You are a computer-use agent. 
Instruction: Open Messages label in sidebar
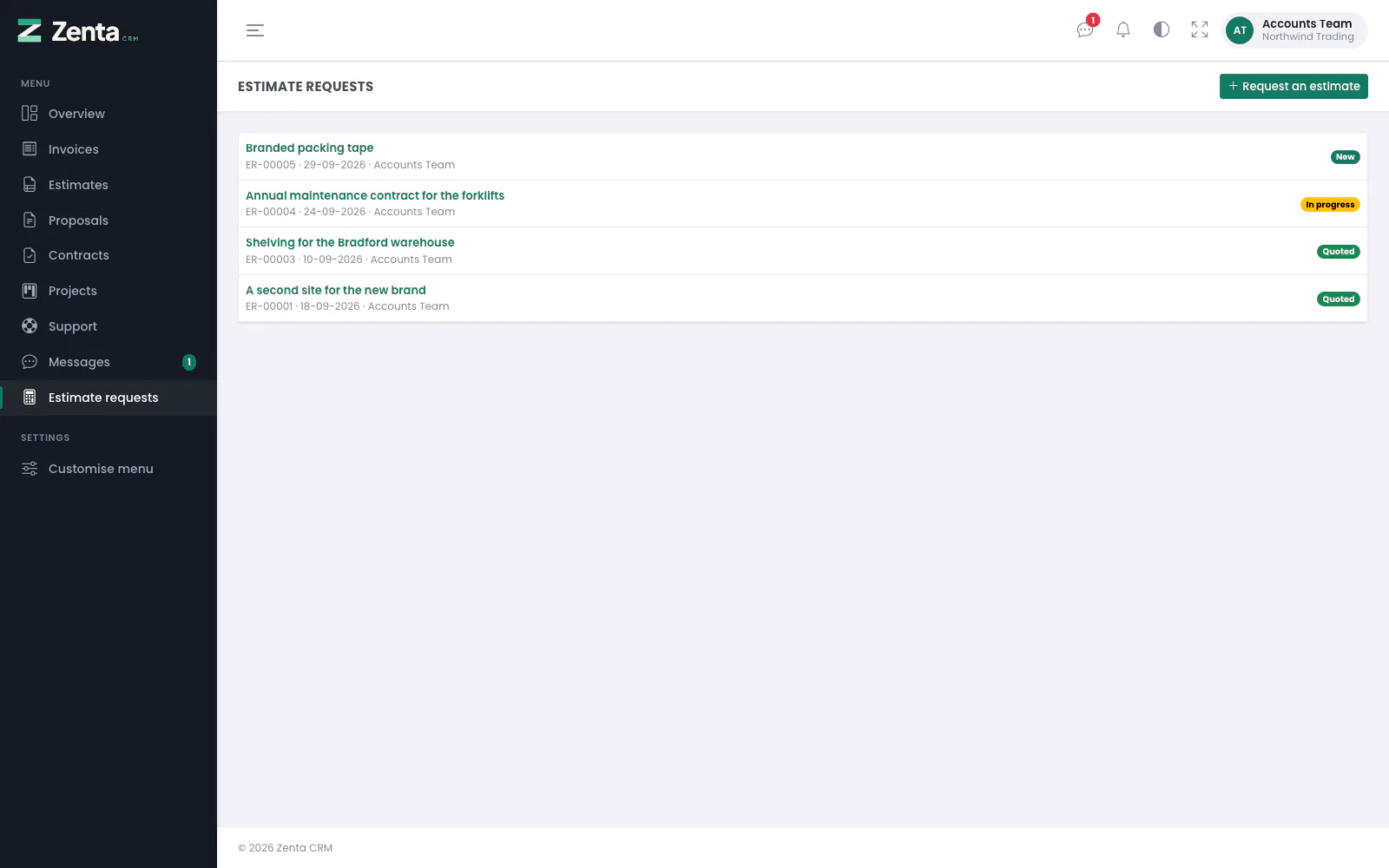point(79,362)
